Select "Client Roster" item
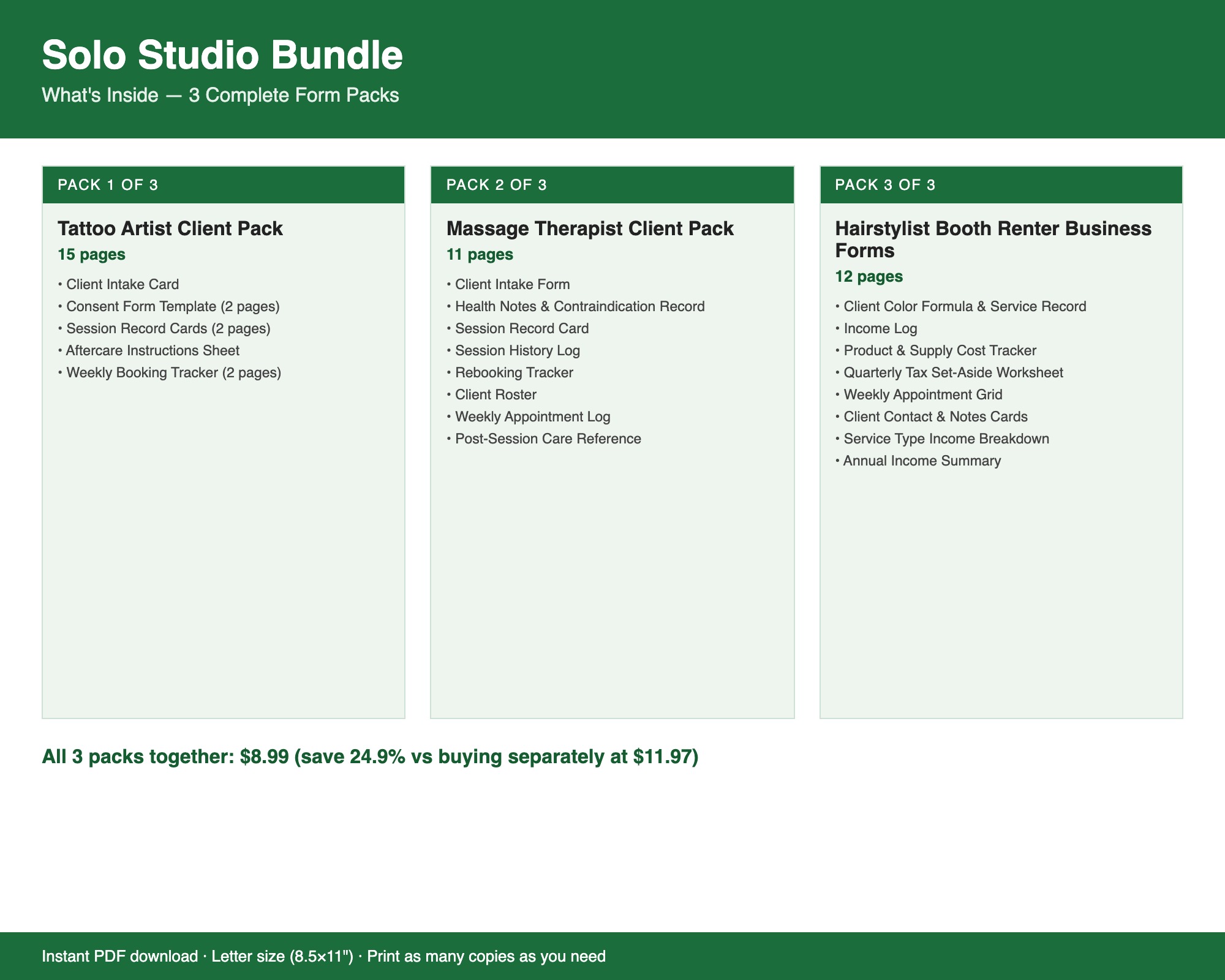 click(492, 394)
